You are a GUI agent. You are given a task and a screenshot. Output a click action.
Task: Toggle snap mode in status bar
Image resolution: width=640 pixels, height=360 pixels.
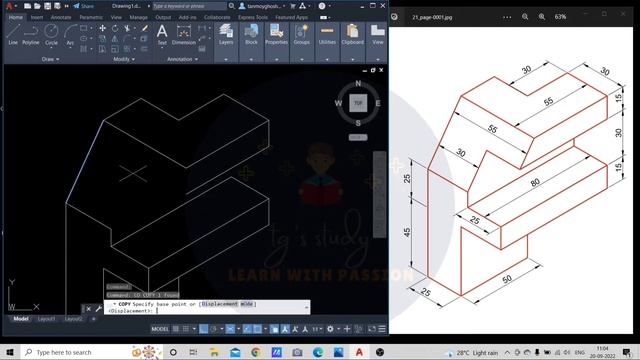[x=186, y=329]
